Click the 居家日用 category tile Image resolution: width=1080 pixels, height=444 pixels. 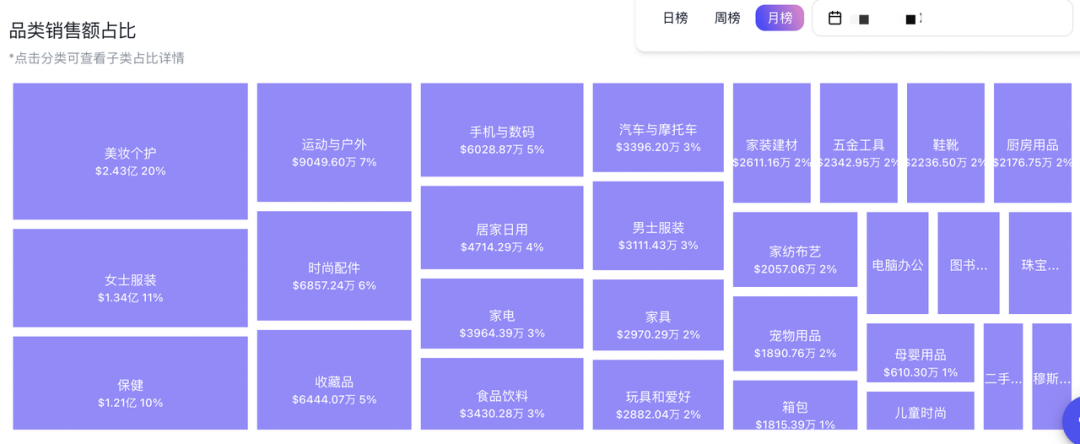pos(502,228)
